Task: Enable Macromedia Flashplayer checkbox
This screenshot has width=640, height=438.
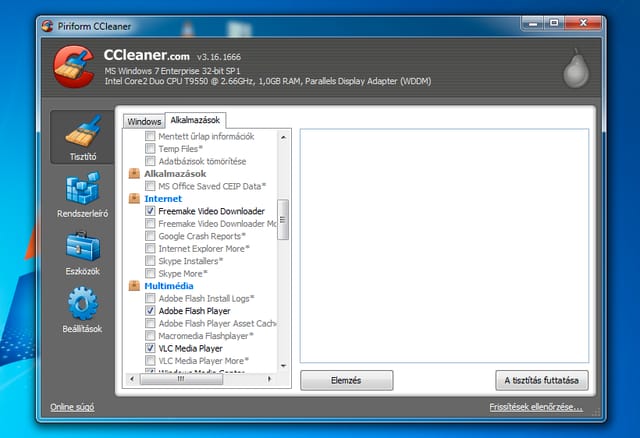Action: pyautogui.click(x=150, y=336)
